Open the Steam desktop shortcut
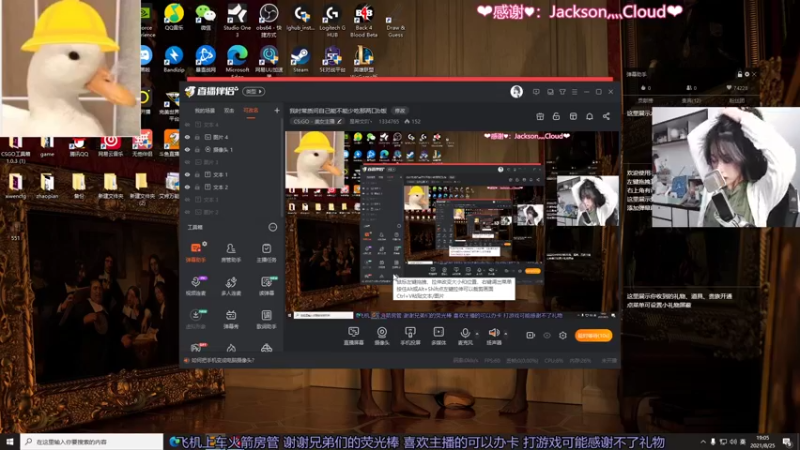800x450 pixels. [300, 60]
